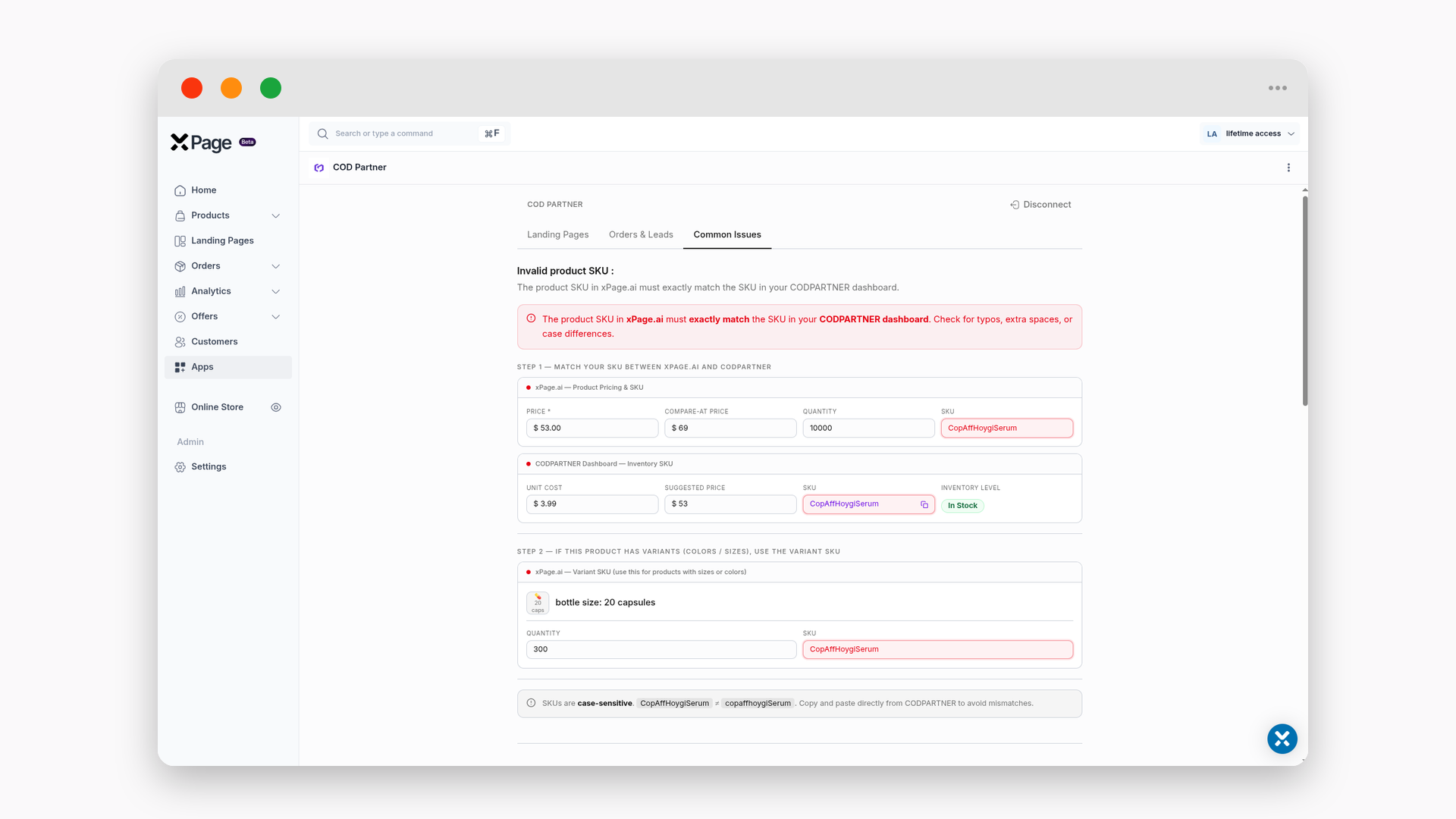Viewport: 1456px width, 819px height.
Task: Click the copaffhoyglSerum lowercase code chip
Action: (758, 703)
